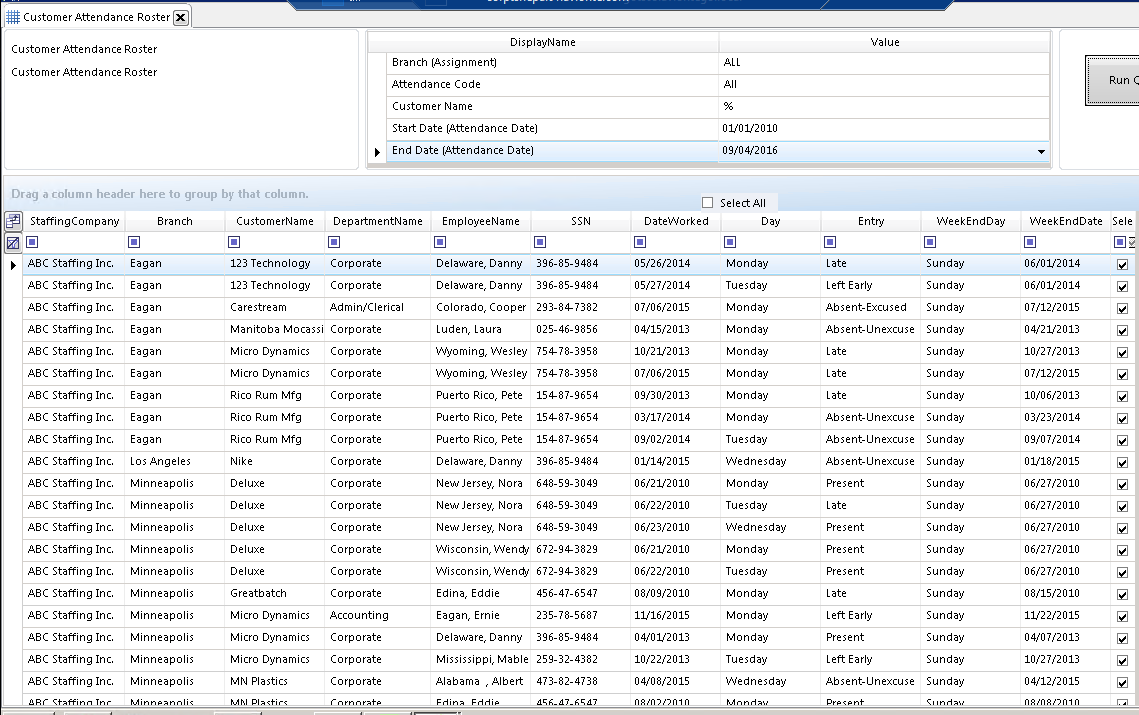The image size is (1139, 715).
Task: Select the Attendance Code parameter row label
Action: pos(436,84)
